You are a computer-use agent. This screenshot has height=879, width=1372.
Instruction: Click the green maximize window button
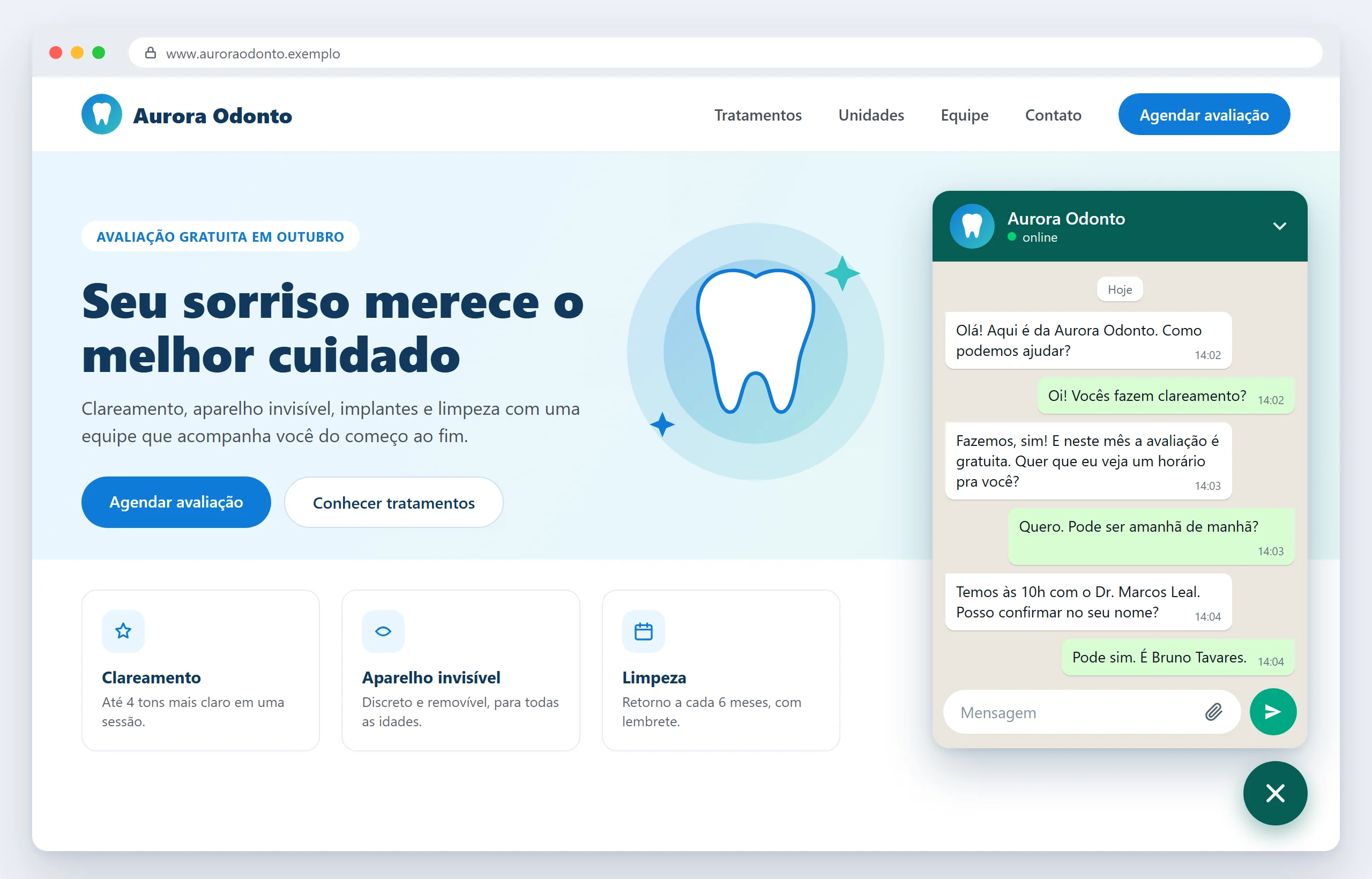coord(99,53)
